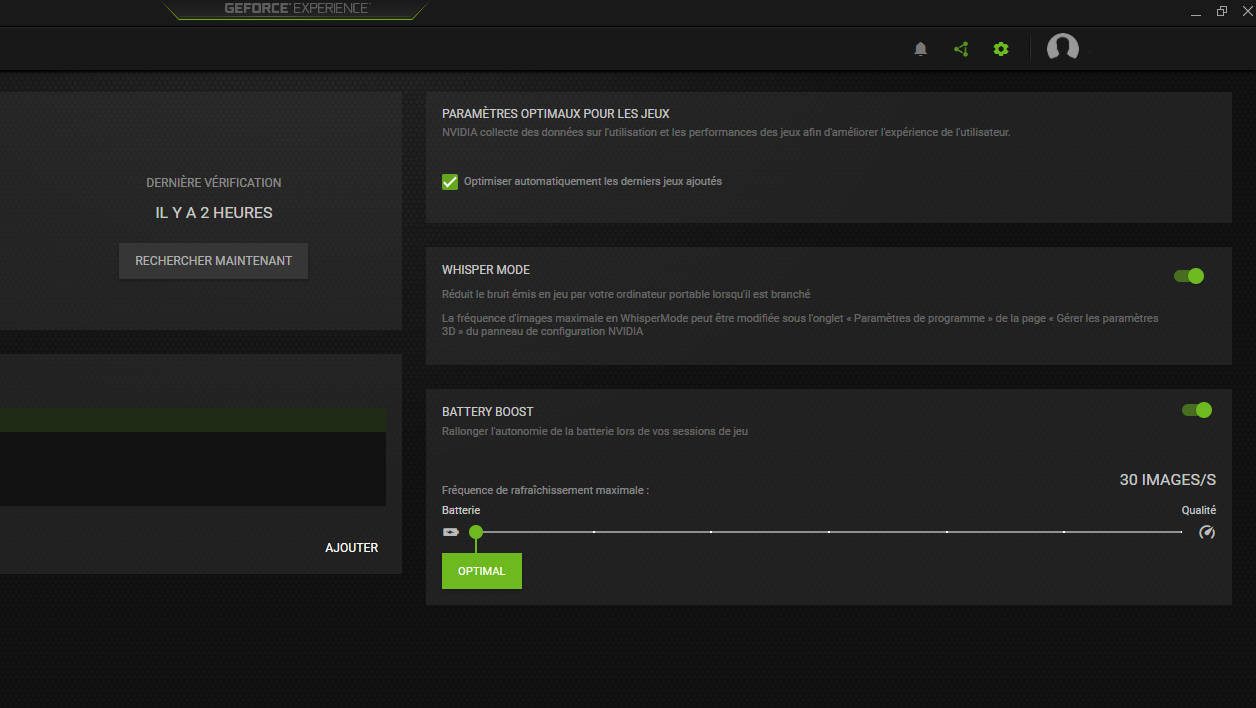The width and height of the screenshot is (1256, 708).
Task: Click the AJOUTER link
Action: point(351,548)
